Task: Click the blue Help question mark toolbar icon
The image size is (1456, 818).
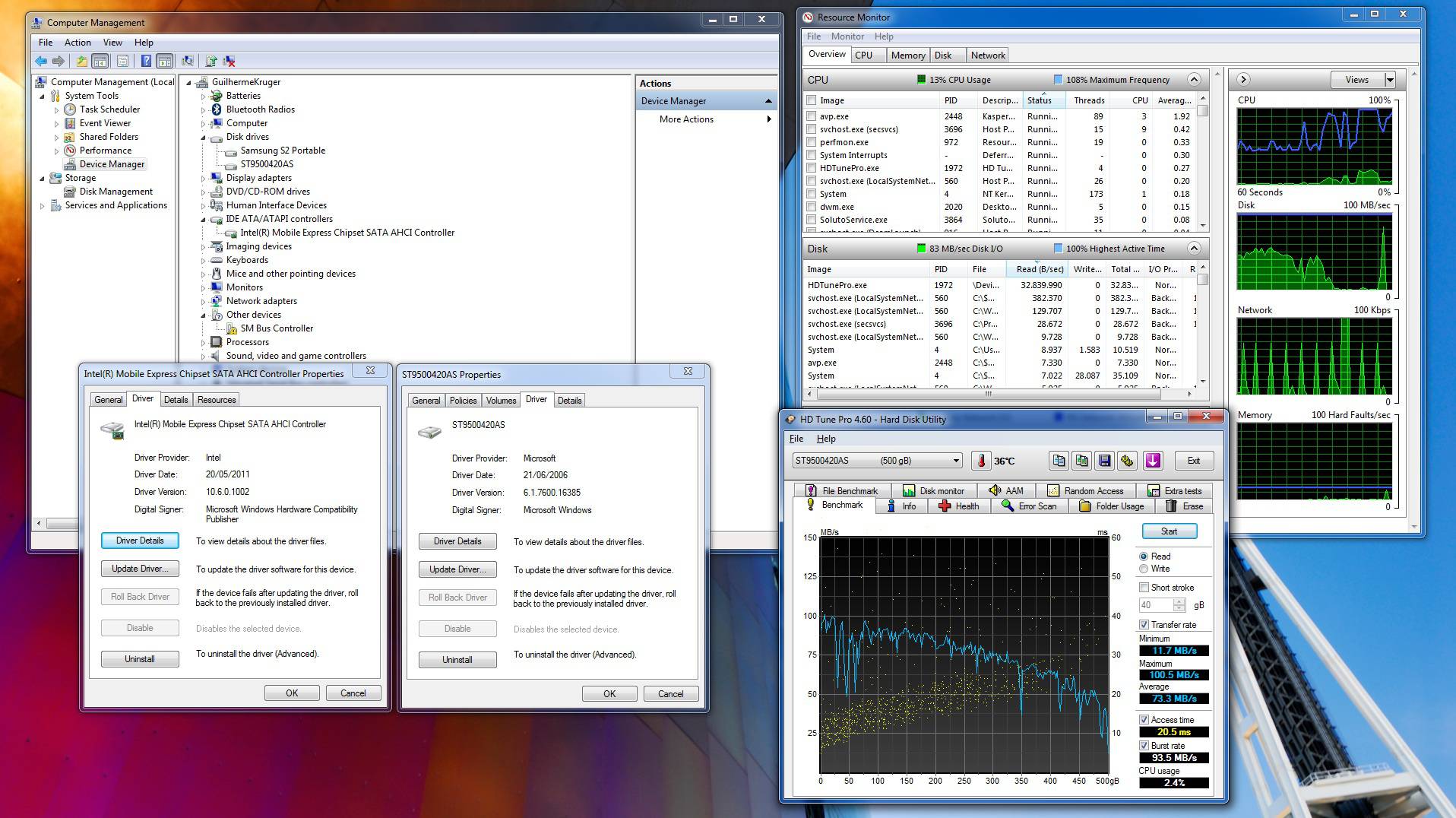Action: pyautogui.click(x=146, y=61)
